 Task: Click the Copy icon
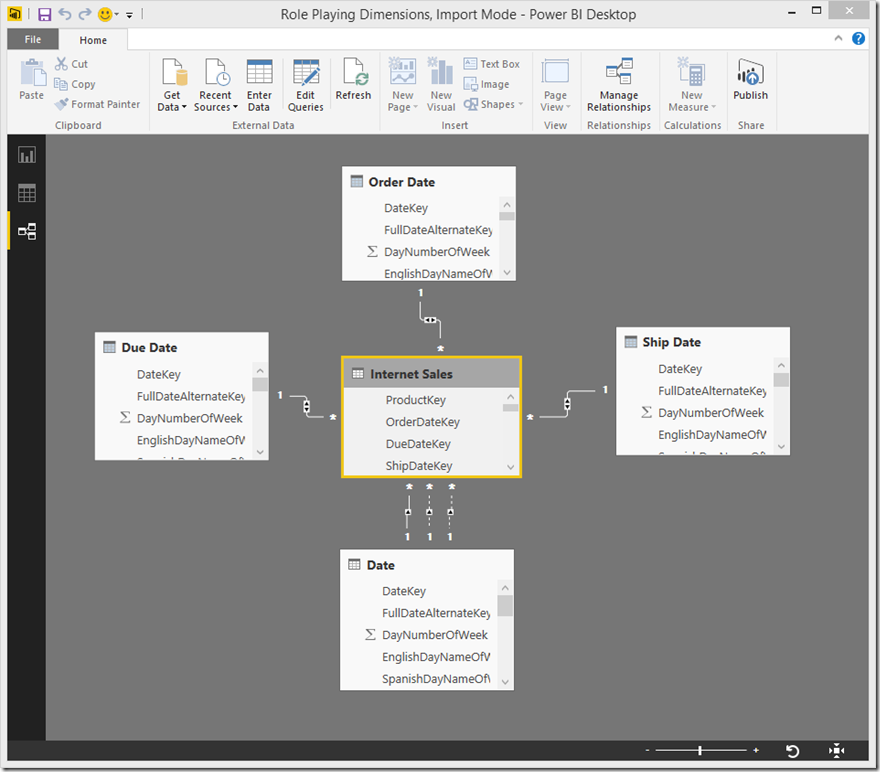61,84
